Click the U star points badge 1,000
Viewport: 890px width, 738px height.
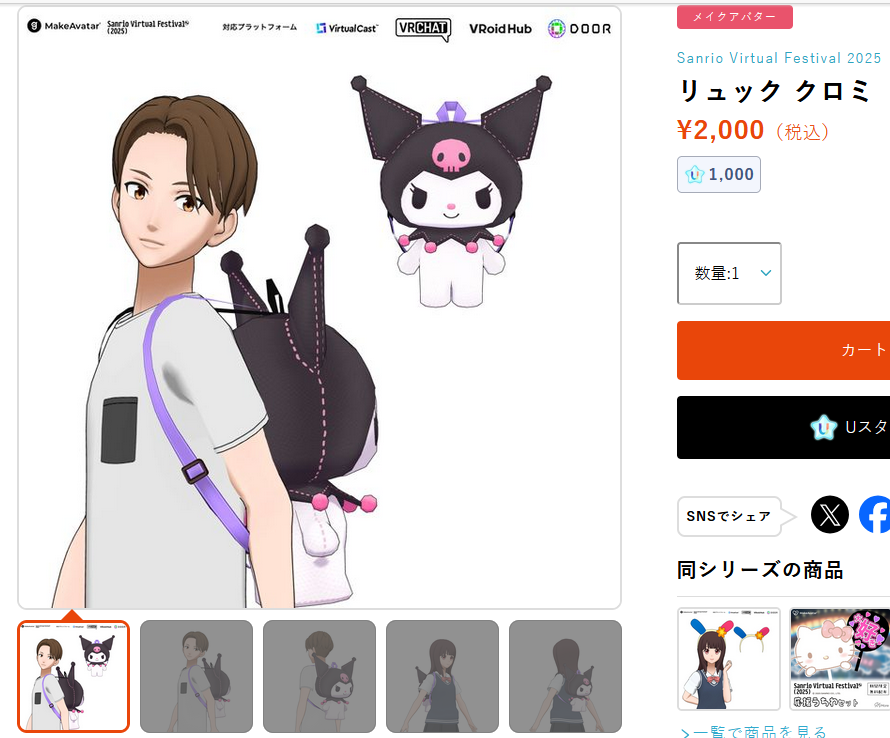pyautogui.click(x=719, y=174)
